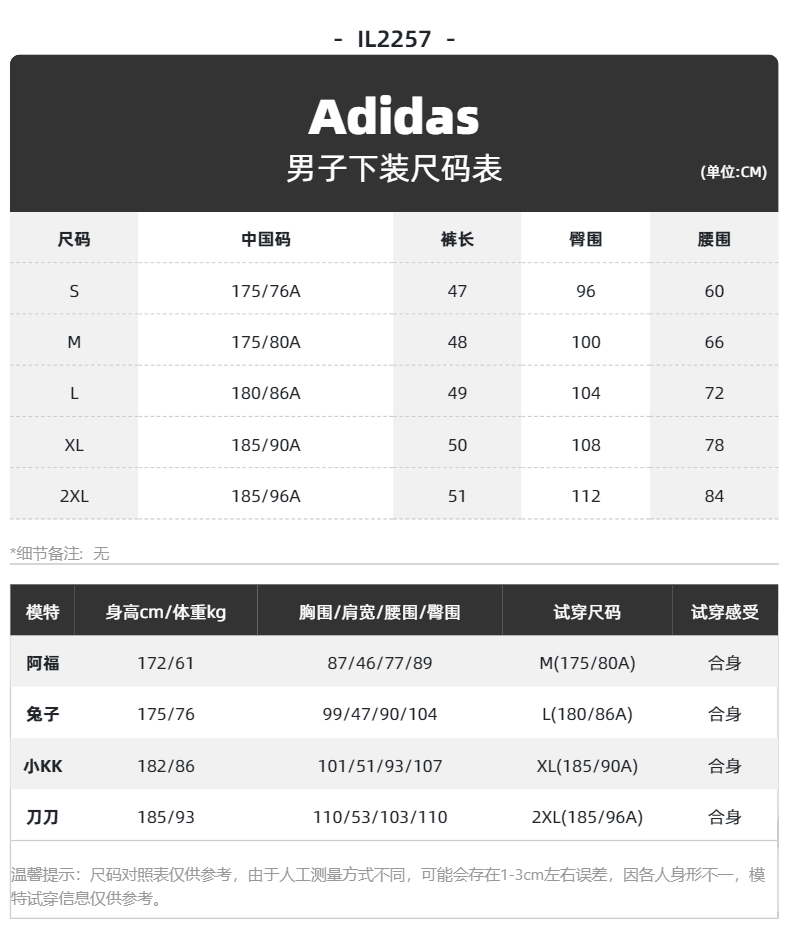
Task: Click the 细节备注 note text
Action: point(59,553)
